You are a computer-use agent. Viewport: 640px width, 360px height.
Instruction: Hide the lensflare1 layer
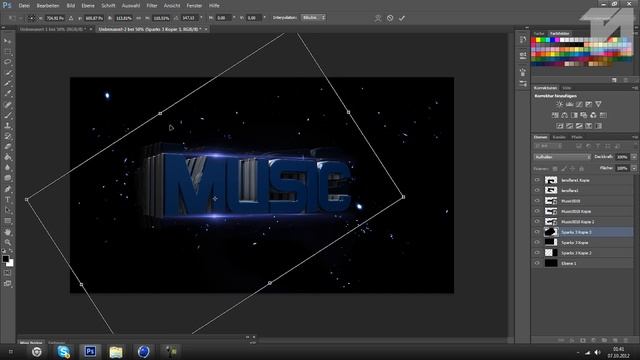(537, 190)
